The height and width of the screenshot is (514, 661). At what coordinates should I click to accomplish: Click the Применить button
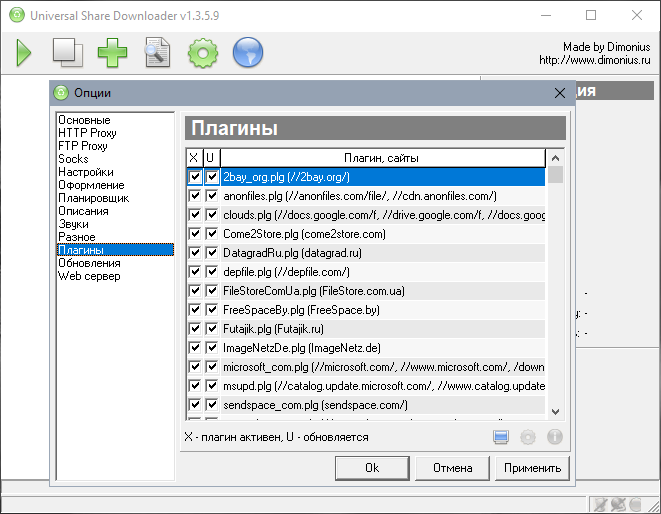pyautogui.click(x=532, y=468)
